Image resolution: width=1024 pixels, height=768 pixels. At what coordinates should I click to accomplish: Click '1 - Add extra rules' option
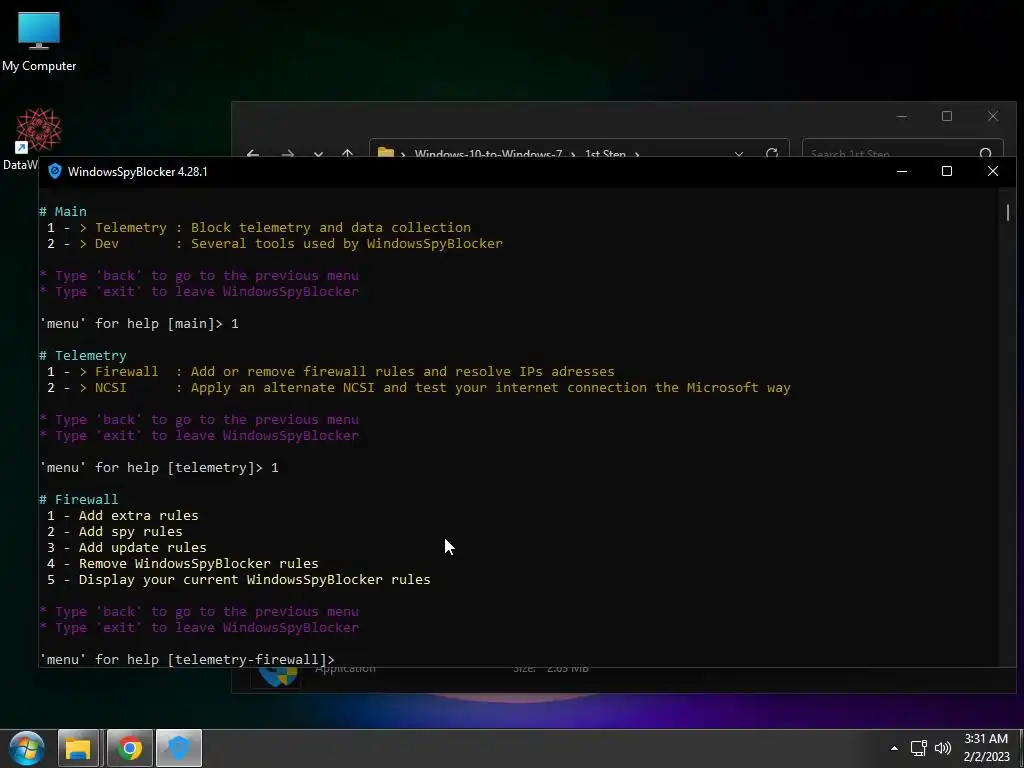123,515
